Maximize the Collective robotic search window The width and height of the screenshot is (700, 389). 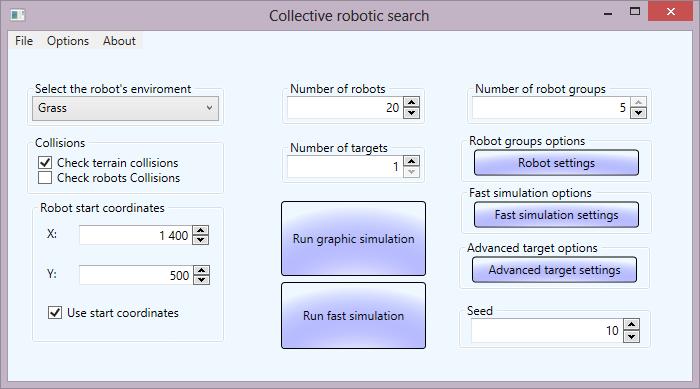pos(635,12)
